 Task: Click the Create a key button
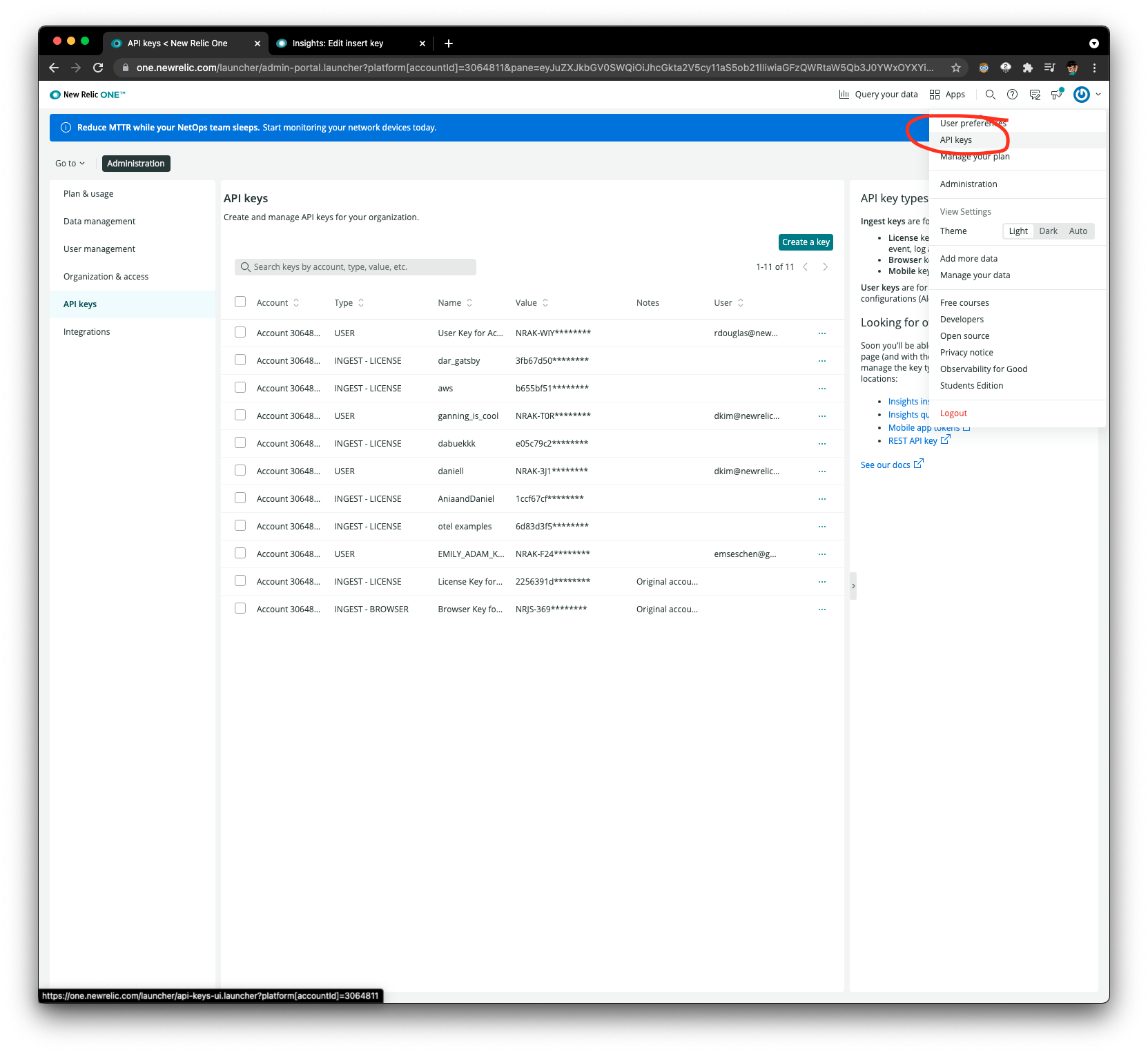[x=805, y=242]
